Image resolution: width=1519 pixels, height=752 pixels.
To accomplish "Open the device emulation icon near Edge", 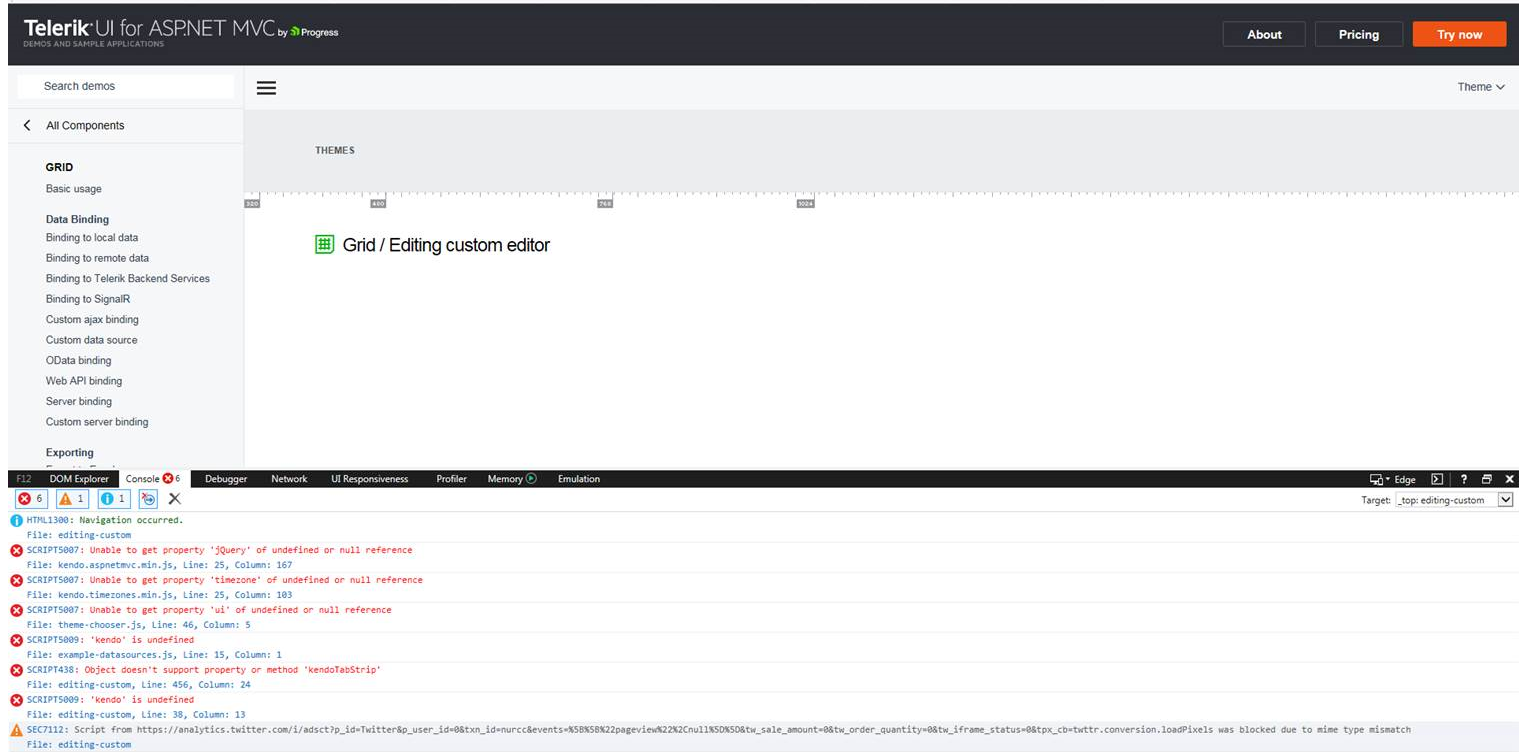I will 1379,480.
